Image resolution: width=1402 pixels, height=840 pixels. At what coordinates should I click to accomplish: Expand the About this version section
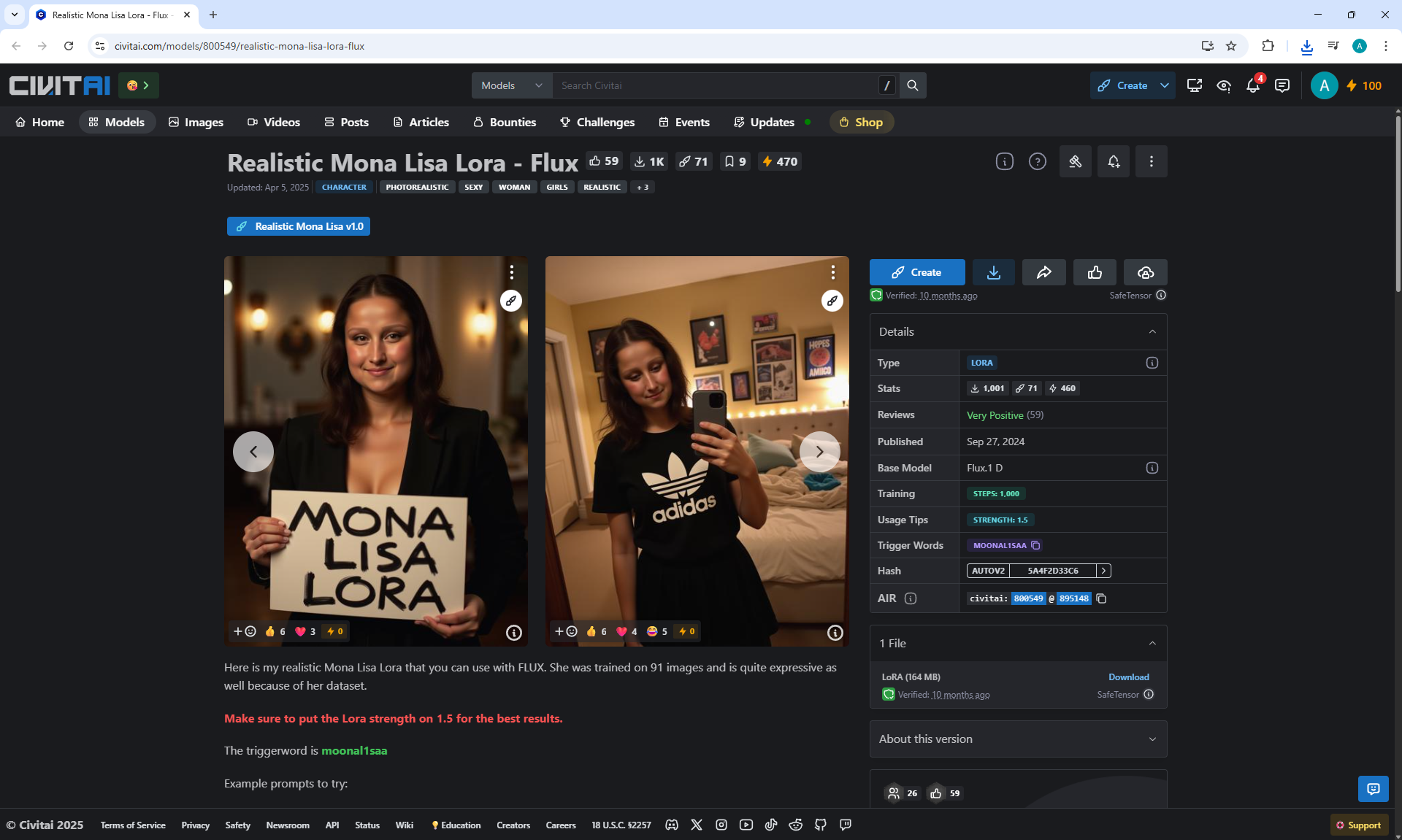(1018, 739)
